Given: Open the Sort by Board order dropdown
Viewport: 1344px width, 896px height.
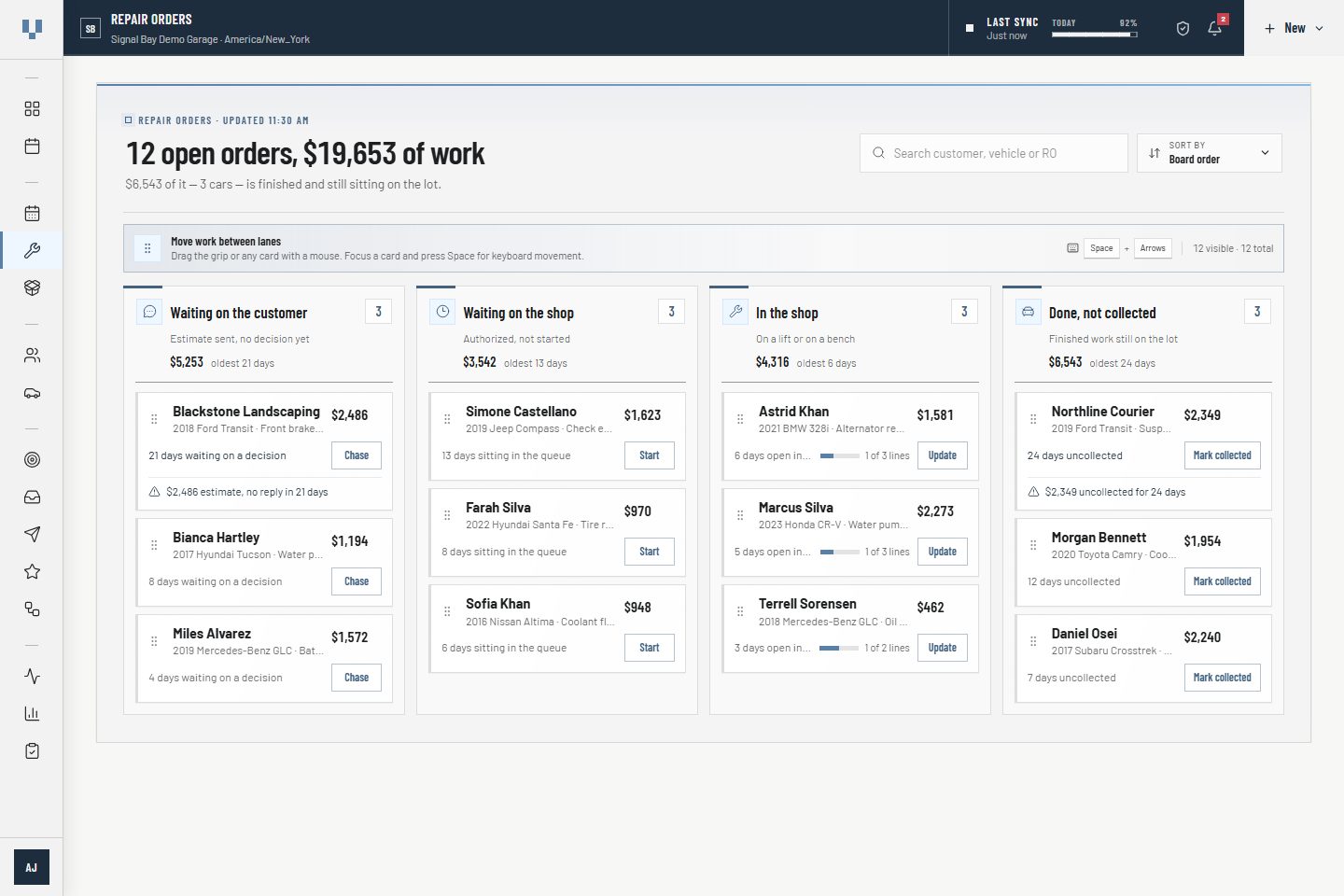Looking at the screenshot, I should (x=1210, y=153).
